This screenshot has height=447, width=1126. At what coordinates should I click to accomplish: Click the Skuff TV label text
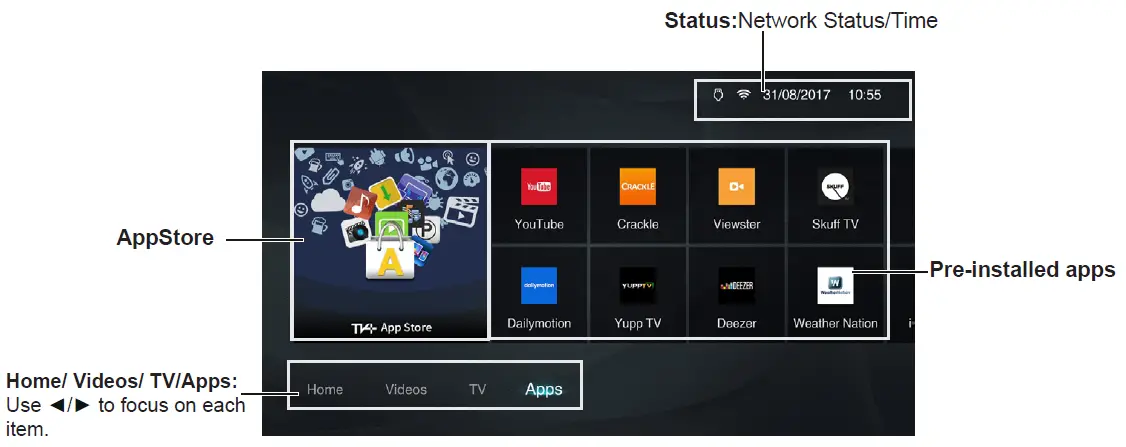[835, 224]
